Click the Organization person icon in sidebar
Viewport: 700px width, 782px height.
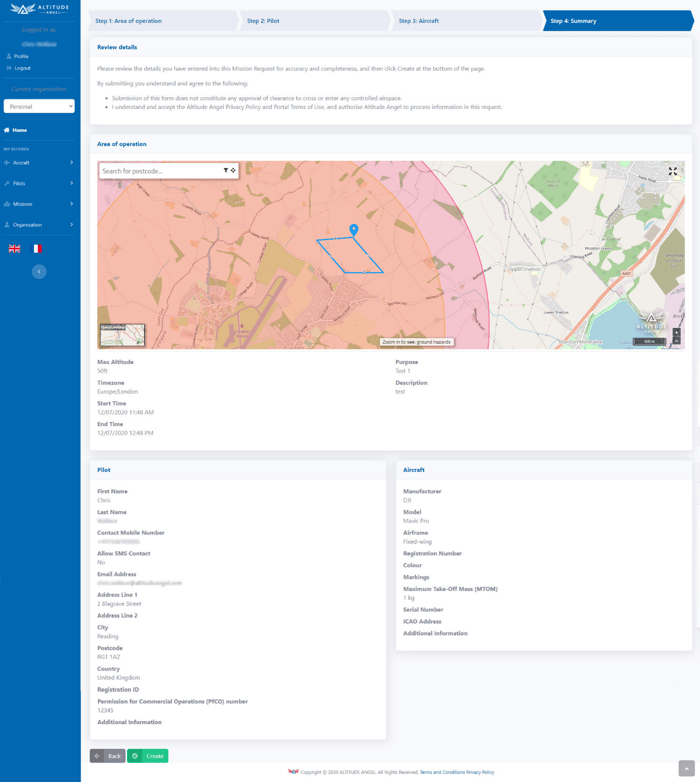[x=7, y=225]
